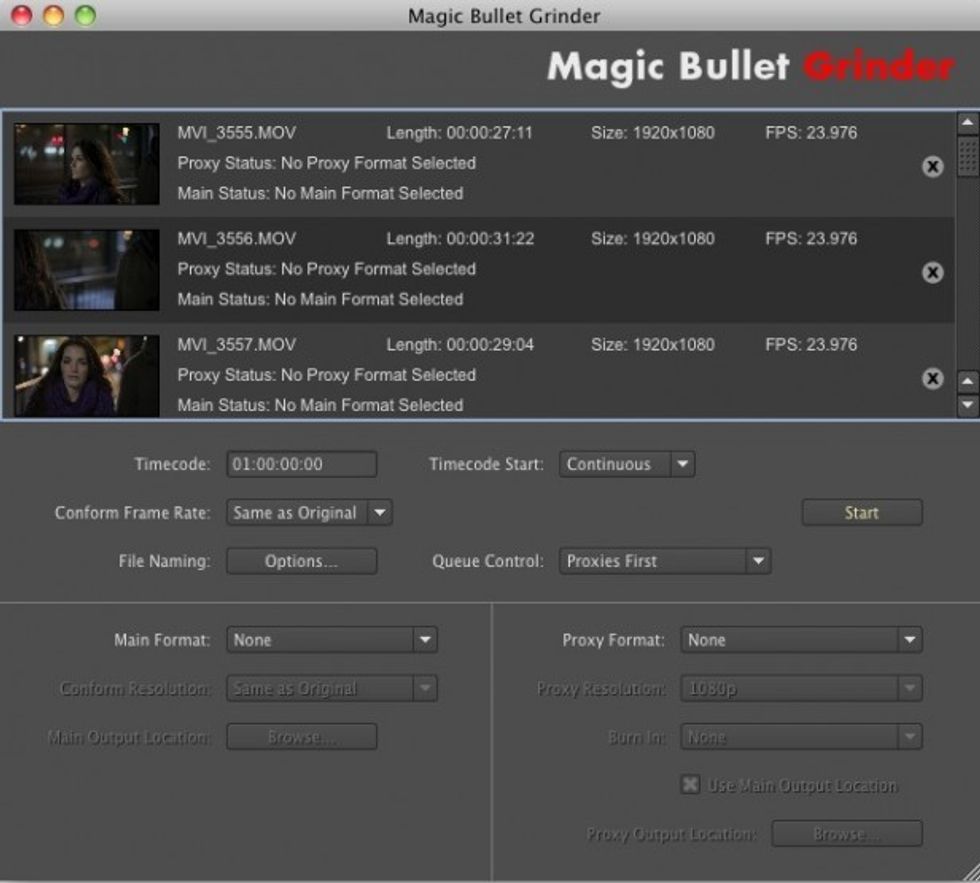Open the Burn In dropdown
Screen dimensions: 980x883
pyautogui.click(x=801, y=737)
